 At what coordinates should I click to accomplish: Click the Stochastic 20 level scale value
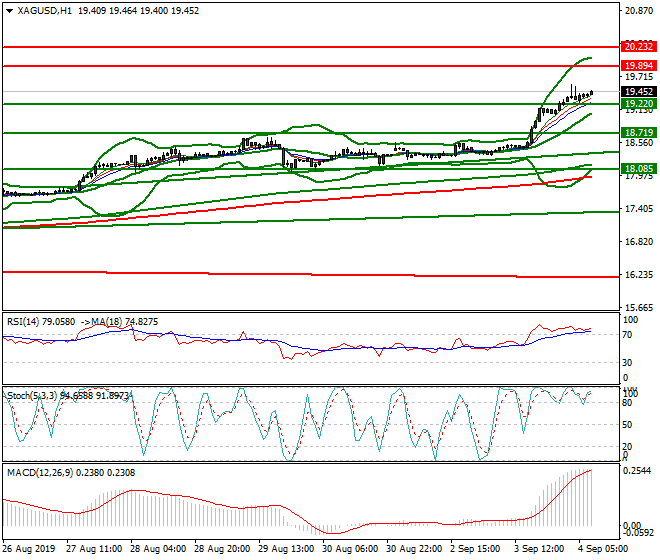pyautogui.click(x=628, y=447)
